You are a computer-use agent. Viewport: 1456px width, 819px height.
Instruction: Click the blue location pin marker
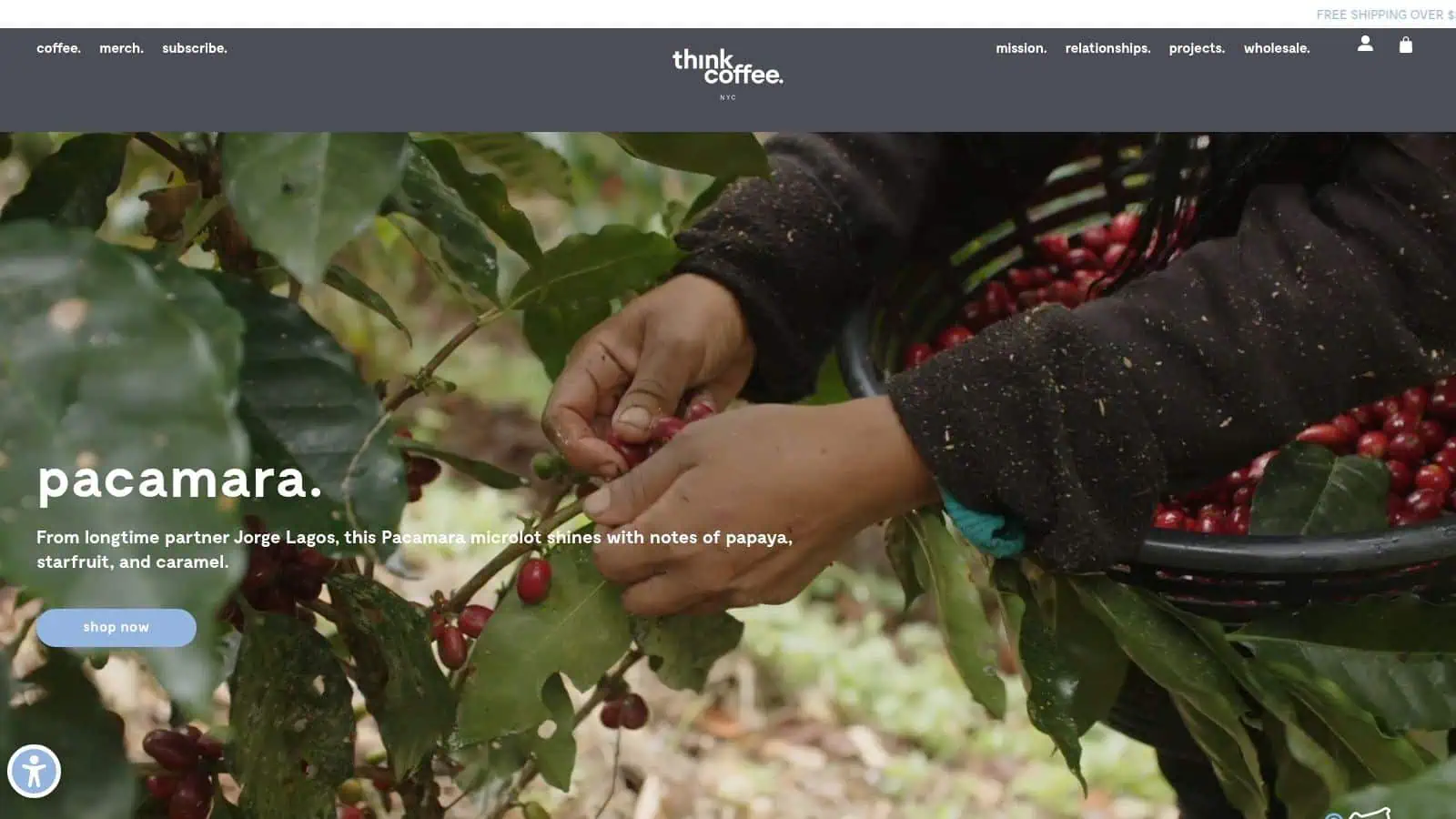pyautogui.click(x=1333, y=815)
